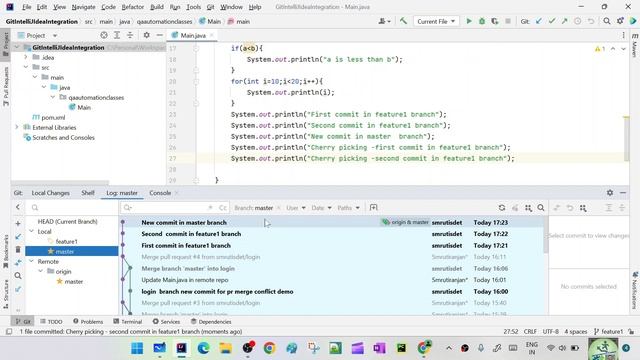Toggle regex option in log search

coord(211,208)
